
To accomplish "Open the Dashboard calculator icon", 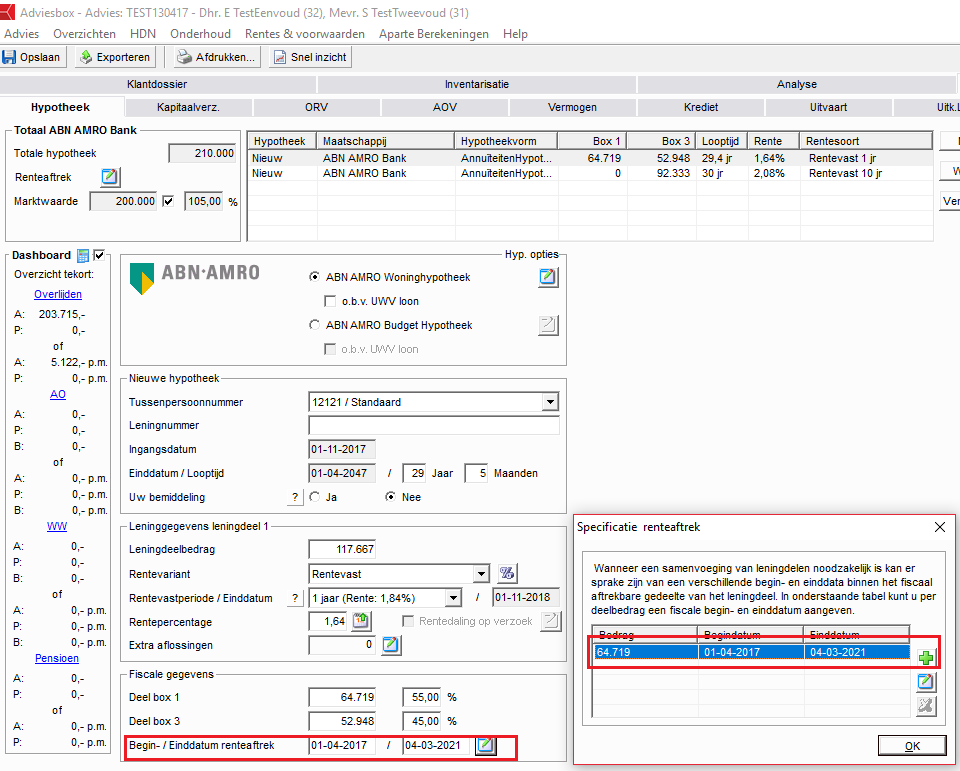I will (83, 255).
